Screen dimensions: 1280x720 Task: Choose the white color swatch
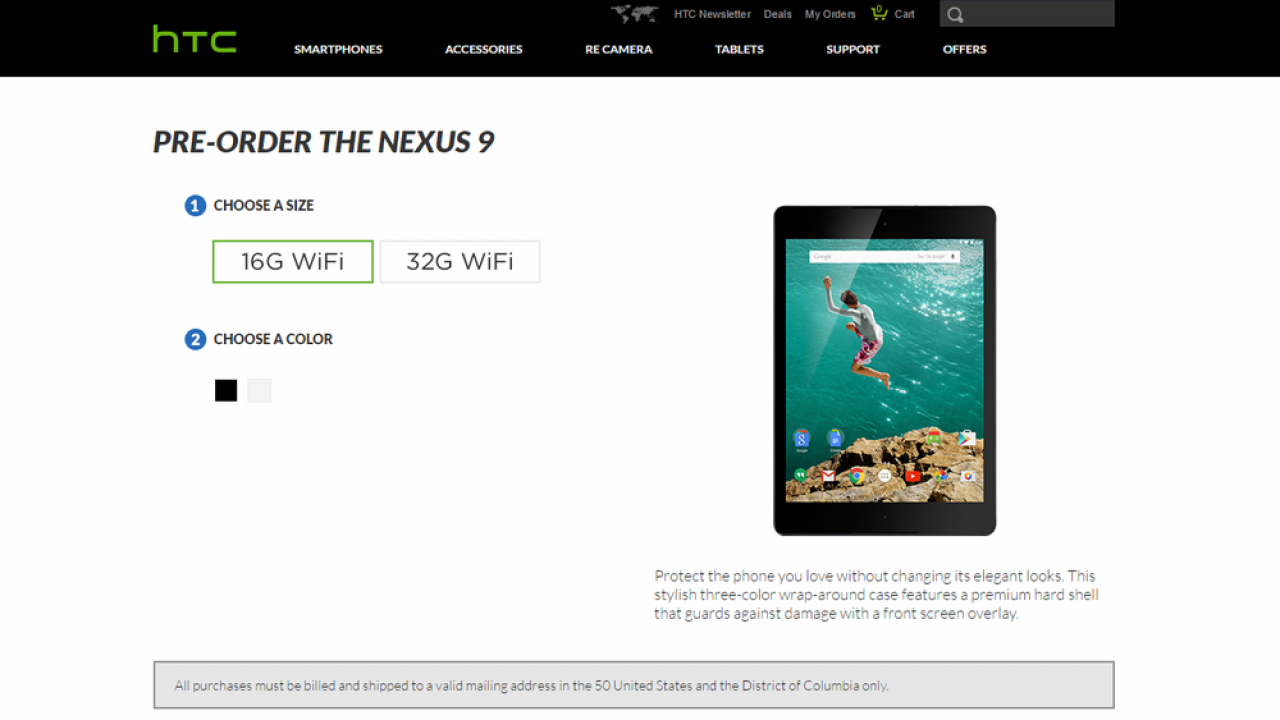point(259,391)
